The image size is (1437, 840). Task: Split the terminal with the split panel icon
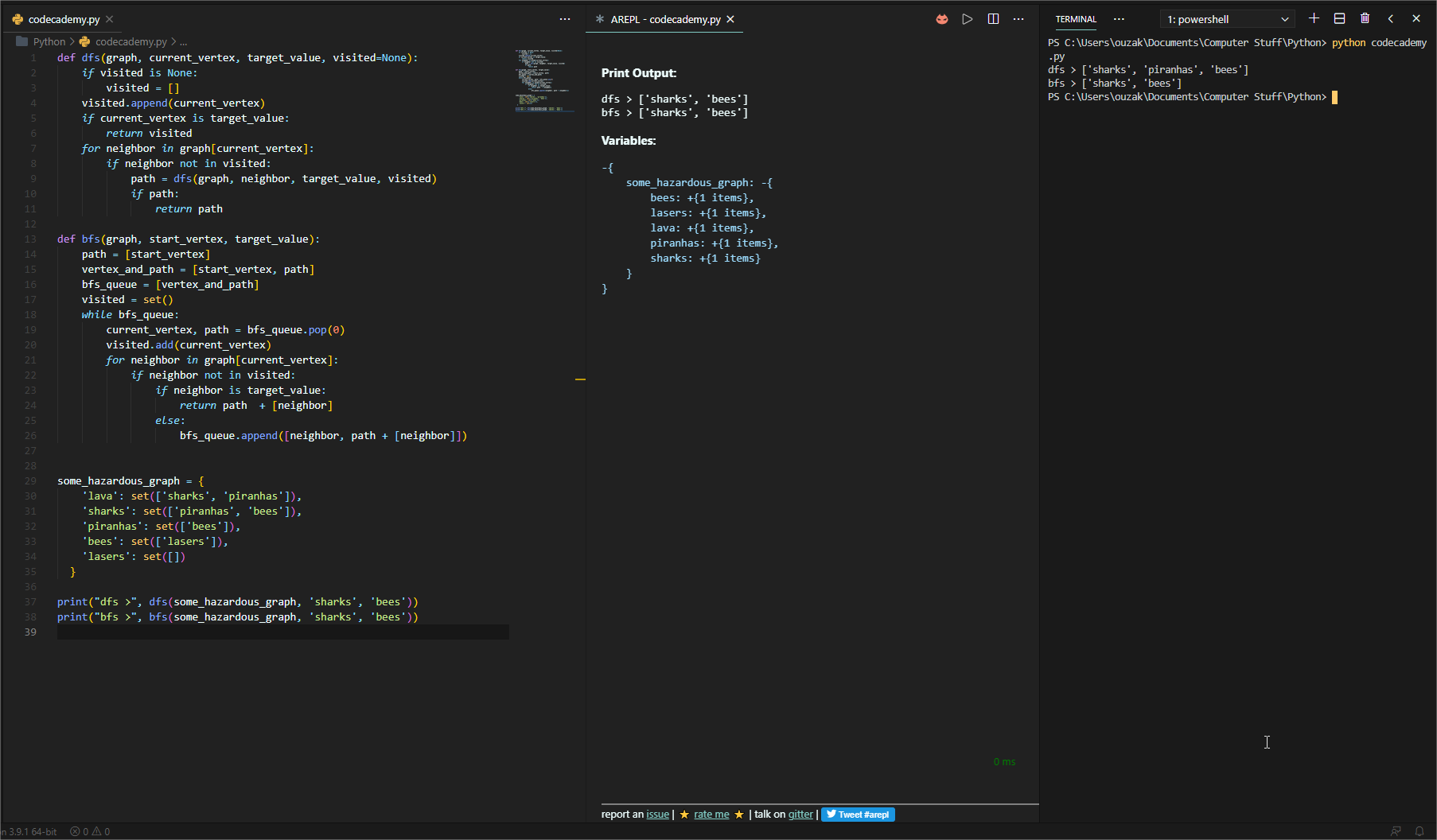coord(1340,18)
